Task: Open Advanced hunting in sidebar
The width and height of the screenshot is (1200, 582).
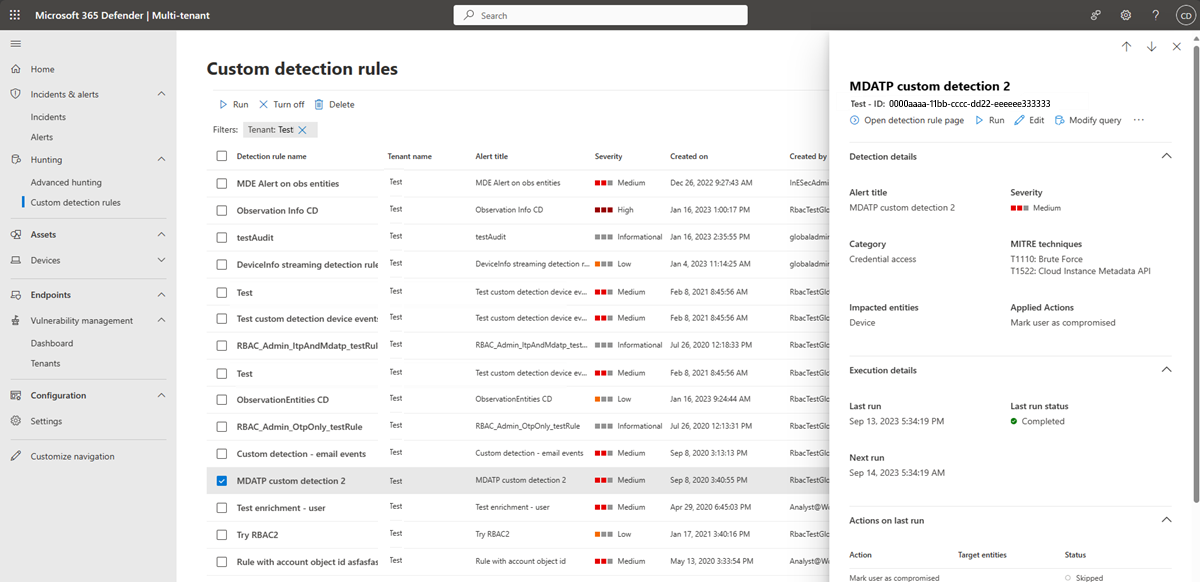Action: pyautogui.click(x=66, y=182)
